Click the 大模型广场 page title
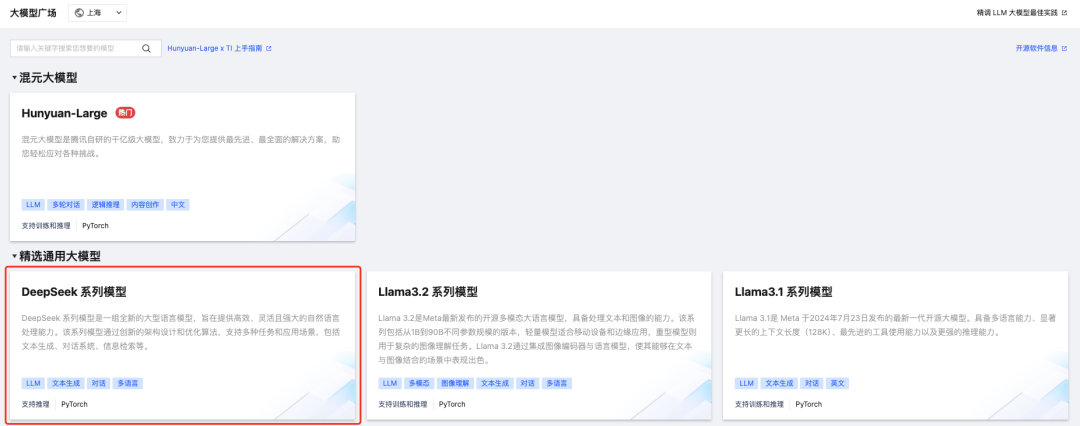This screenshot has height=426, width=1080. pyautogui.click(x=33, y=12)
